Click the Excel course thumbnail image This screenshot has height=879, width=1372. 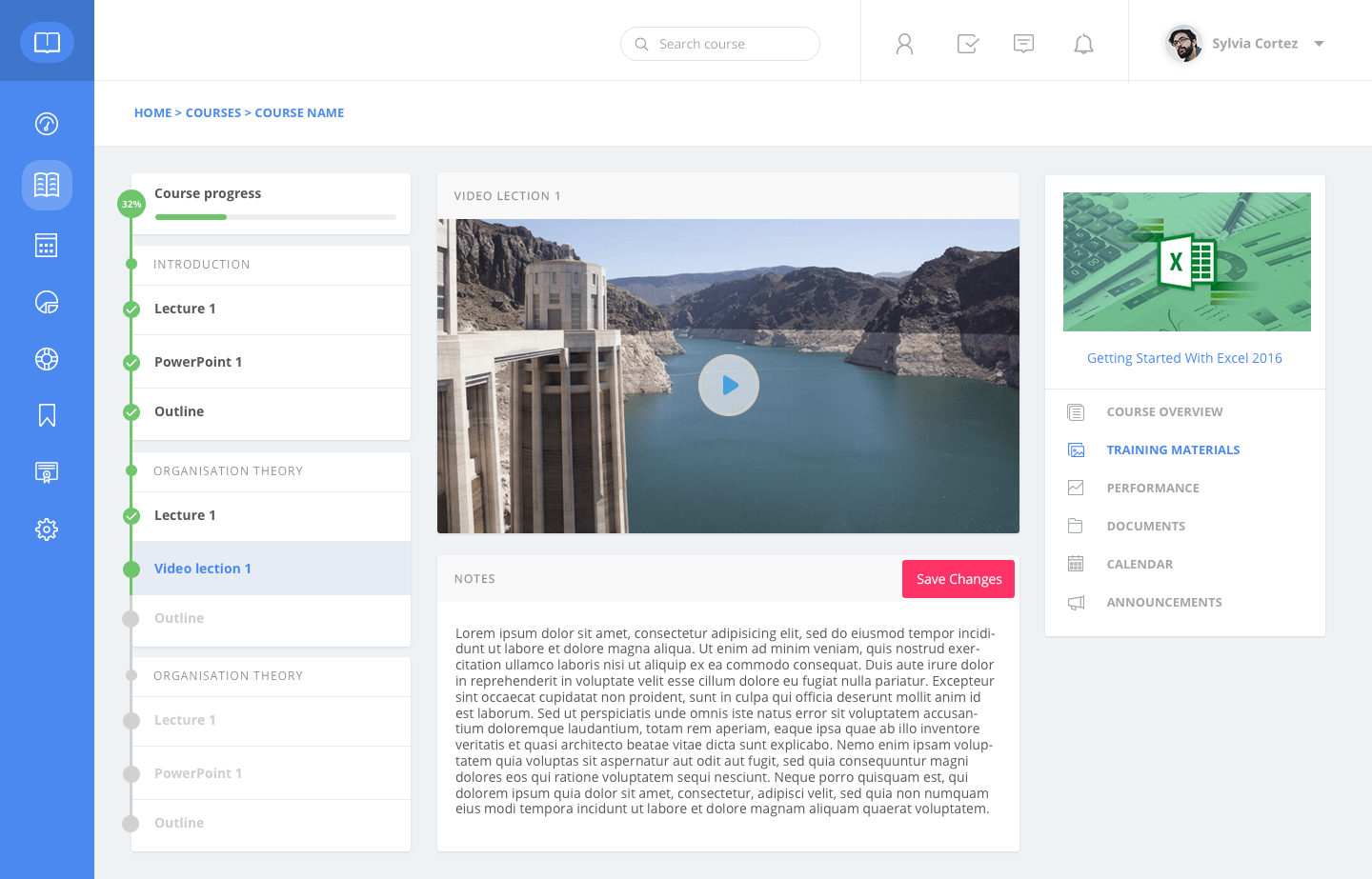[1187, 262]
